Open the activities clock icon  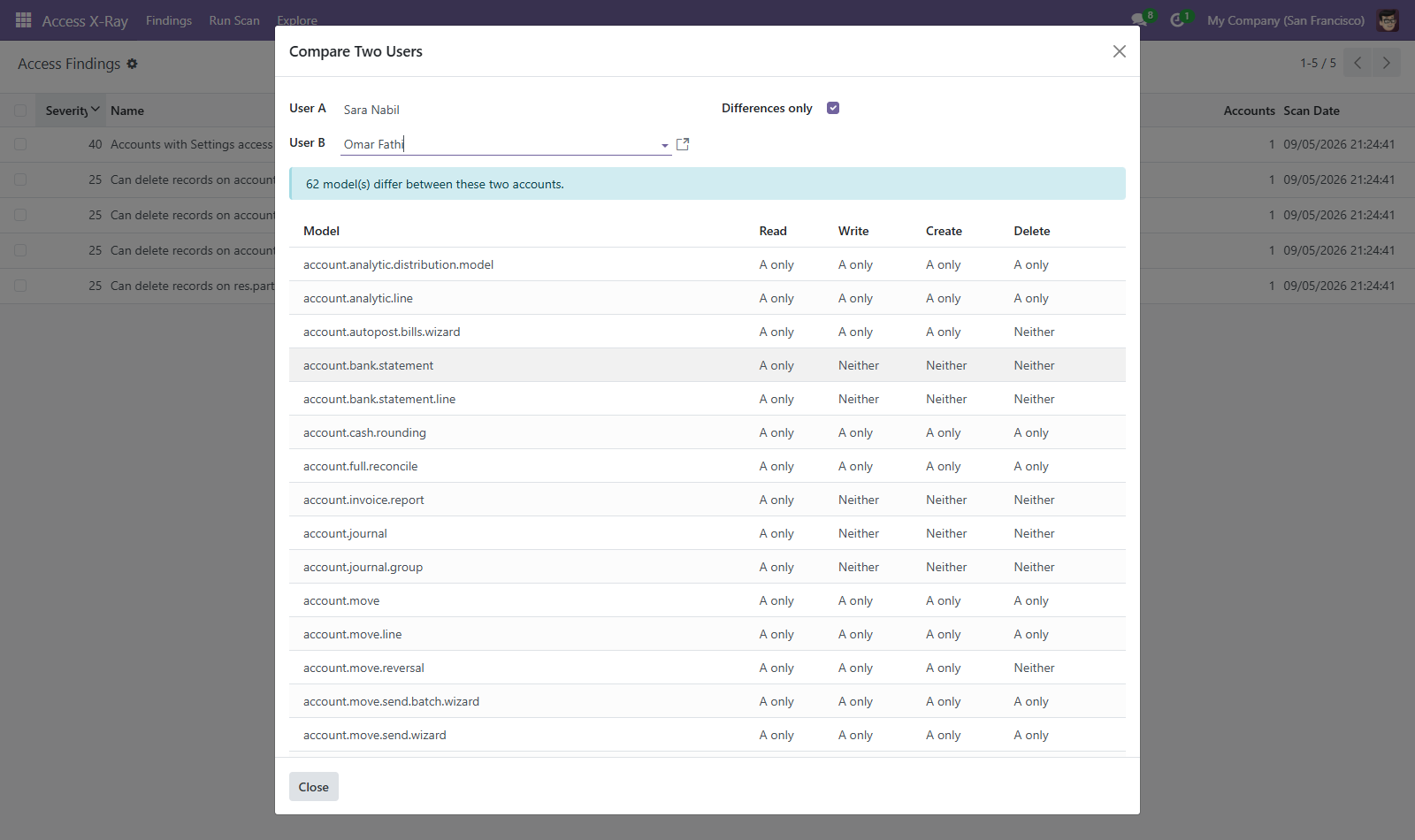pyautogui.click(x=1177, y=19)
